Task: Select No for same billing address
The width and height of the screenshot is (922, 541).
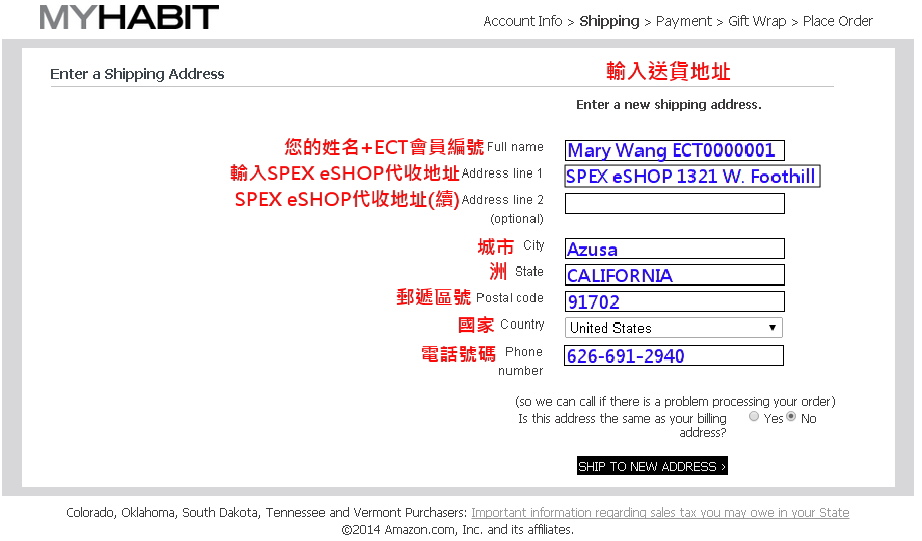Action: pyautogui.click(x=791, y=416)
